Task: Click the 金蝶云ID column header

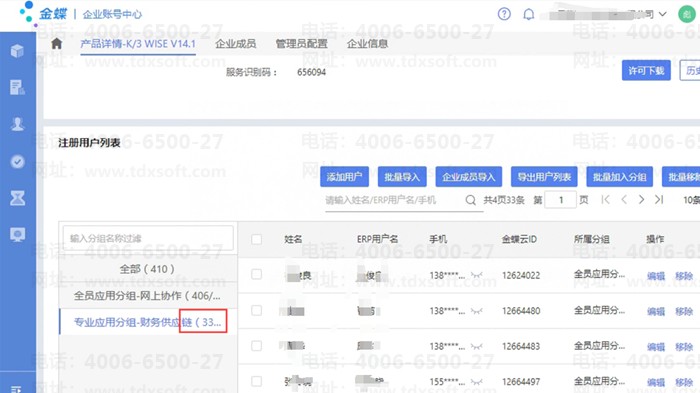Action: coord(519,239)
